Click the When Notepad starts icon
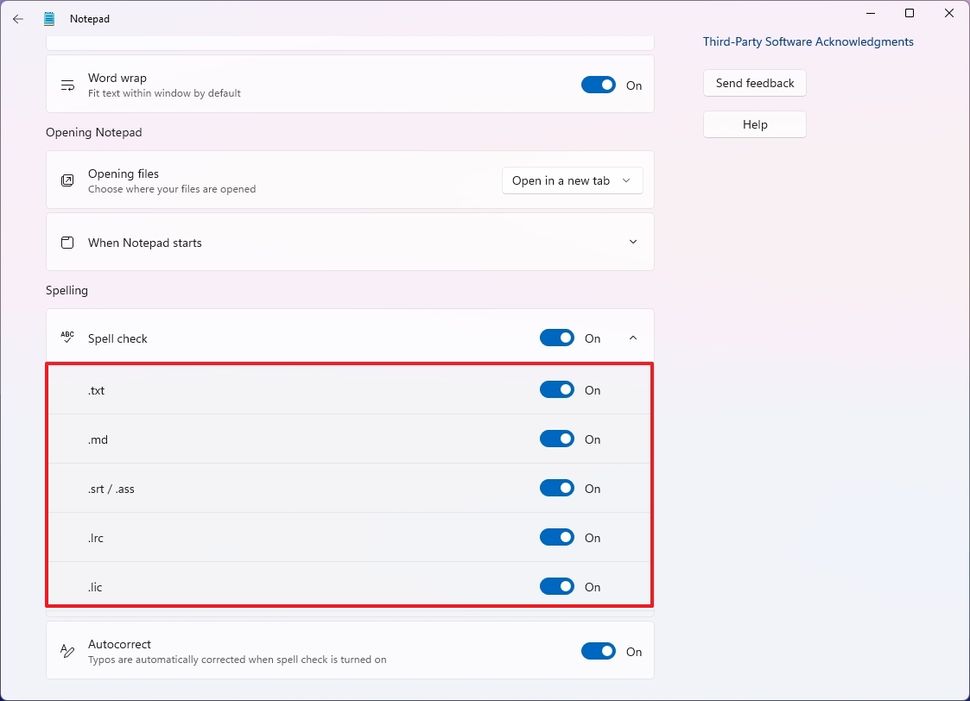The width and height of the screenshot is (970, 701). (67, 242)
